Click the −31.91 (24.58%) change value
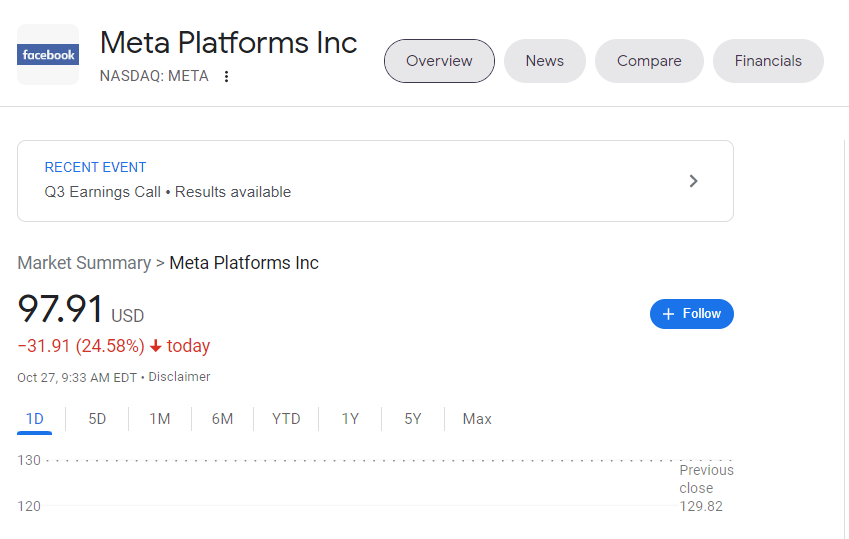This screenshot has width=849, height=539. tap(81, 346)
